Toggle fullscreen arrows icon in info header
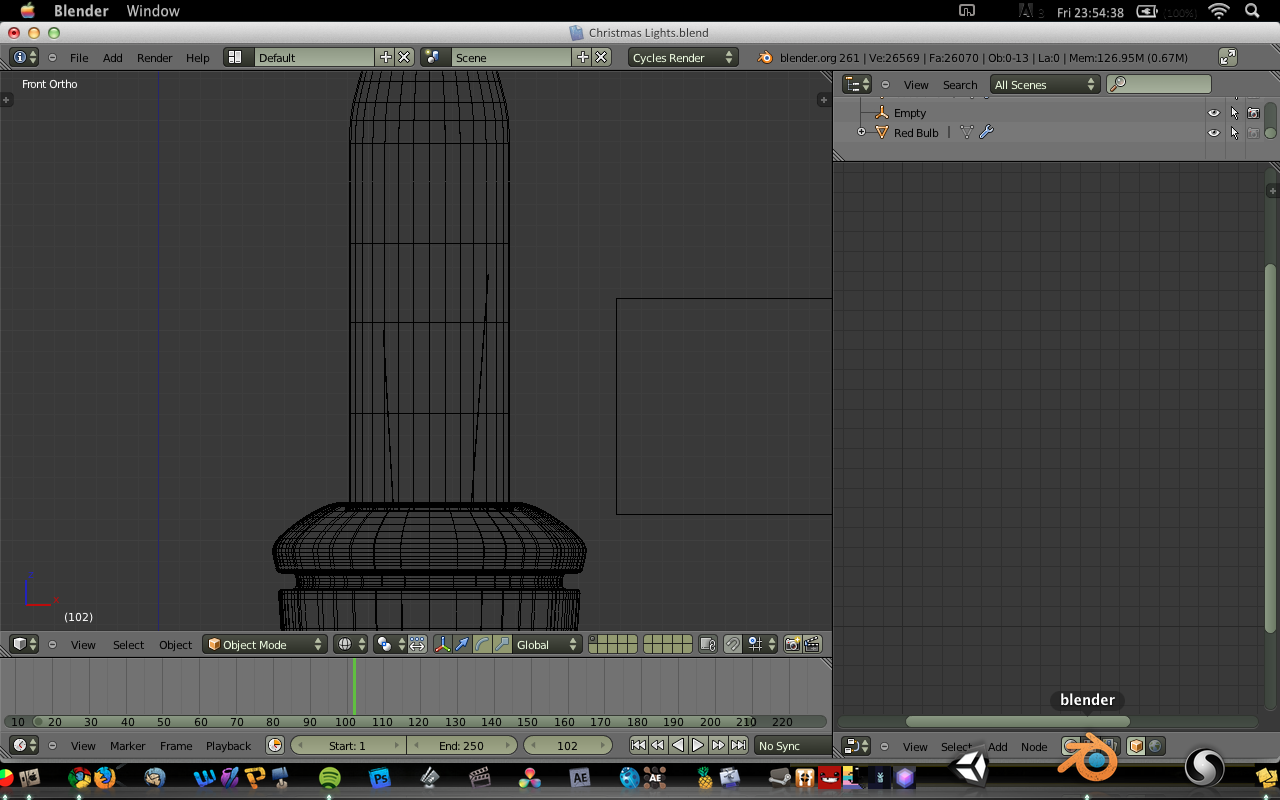 pos(1228,58)
